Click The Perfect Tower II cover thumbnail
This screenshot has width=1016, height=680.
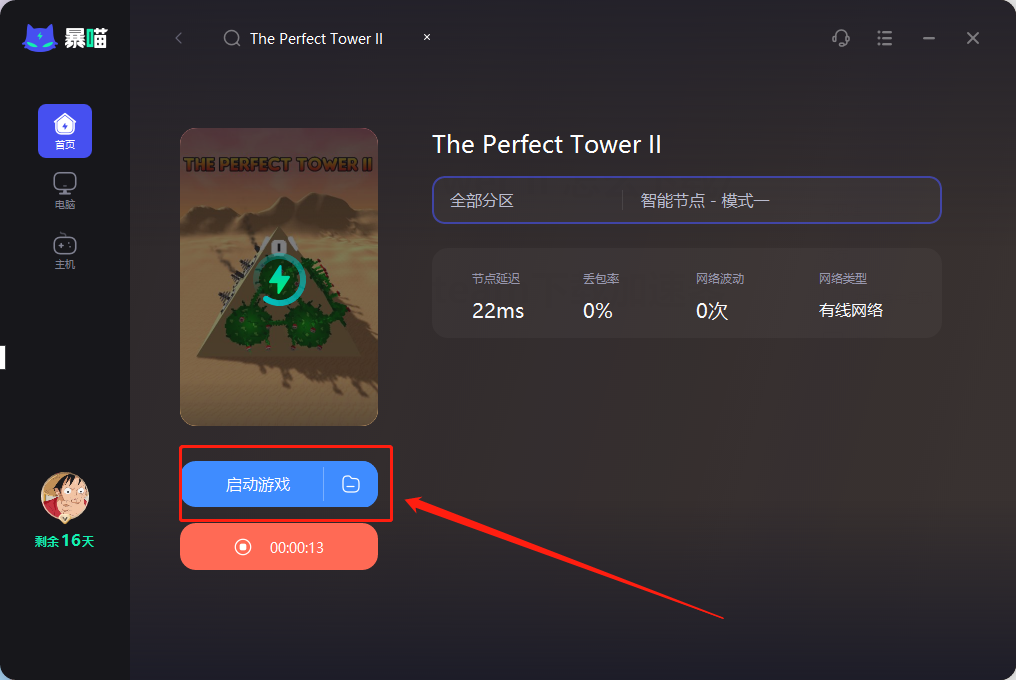(279, 277)
